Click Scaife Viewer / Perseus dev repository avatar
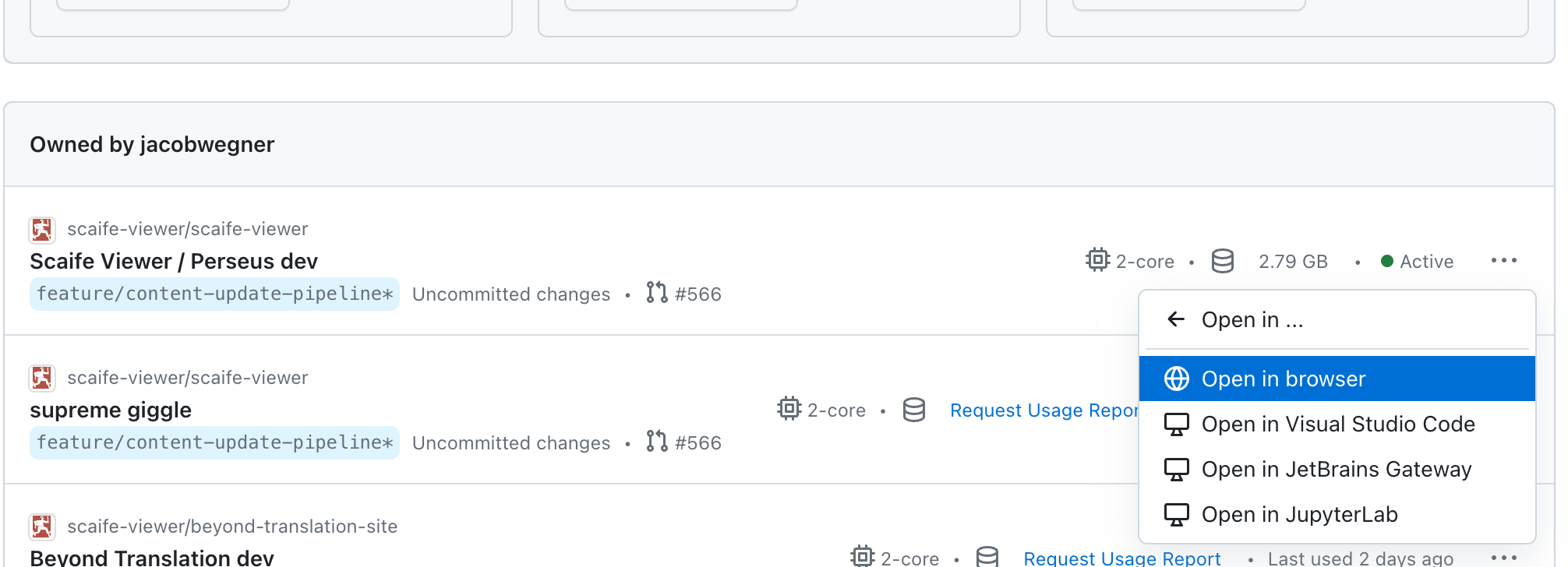This screenshot has width=1568, height=567. point(42,230)
